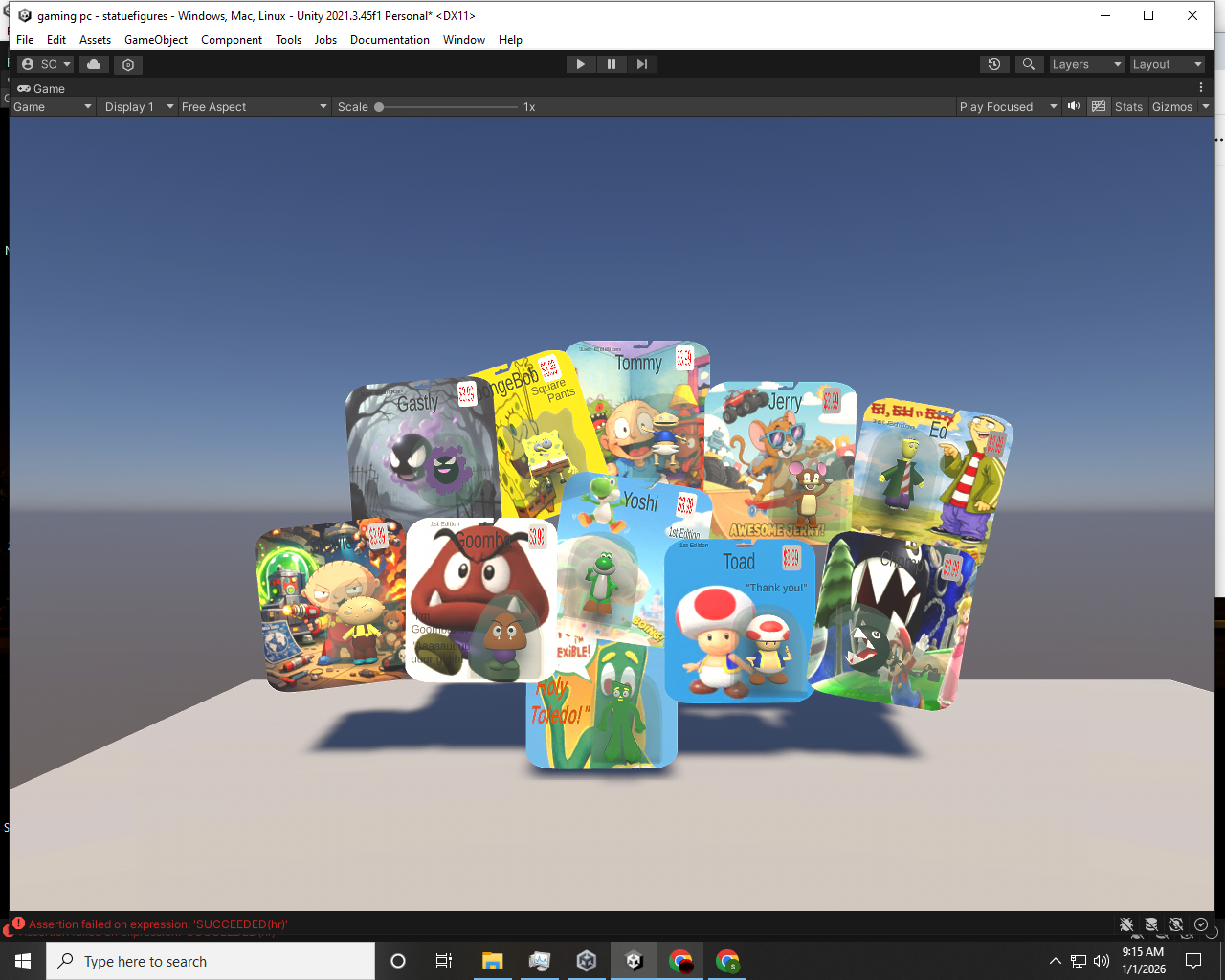Image resolution: width=1225 pixels, height=980 pixels.
Task: Click the red console error icon
Action: [x=18, y=924]
